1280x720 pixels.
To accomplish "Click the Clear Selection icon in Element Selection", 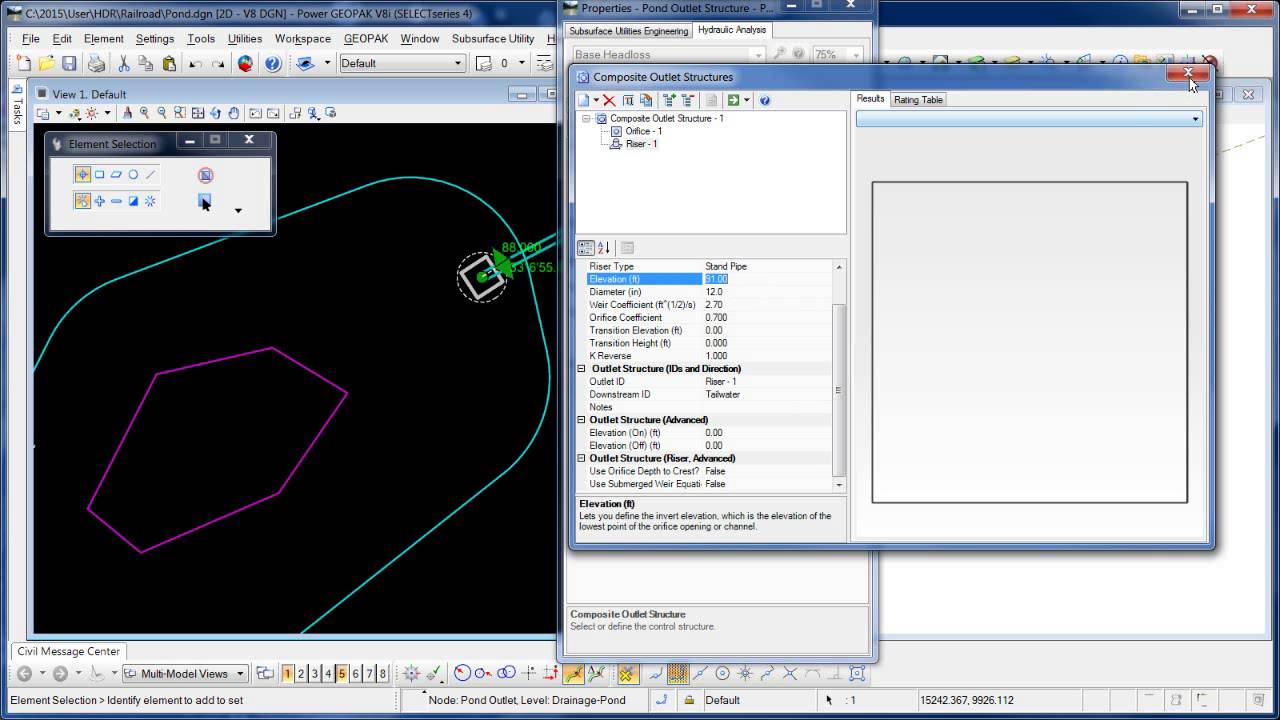I will (x=205, y=175).
